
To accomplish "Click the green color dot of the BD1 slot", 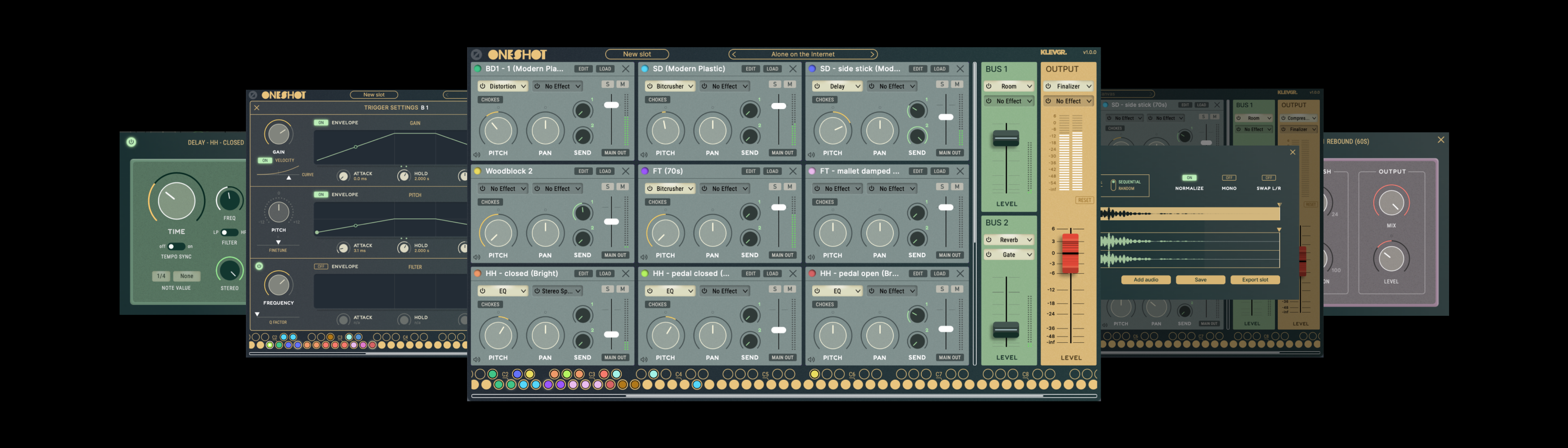I will [x=478, y=69].
